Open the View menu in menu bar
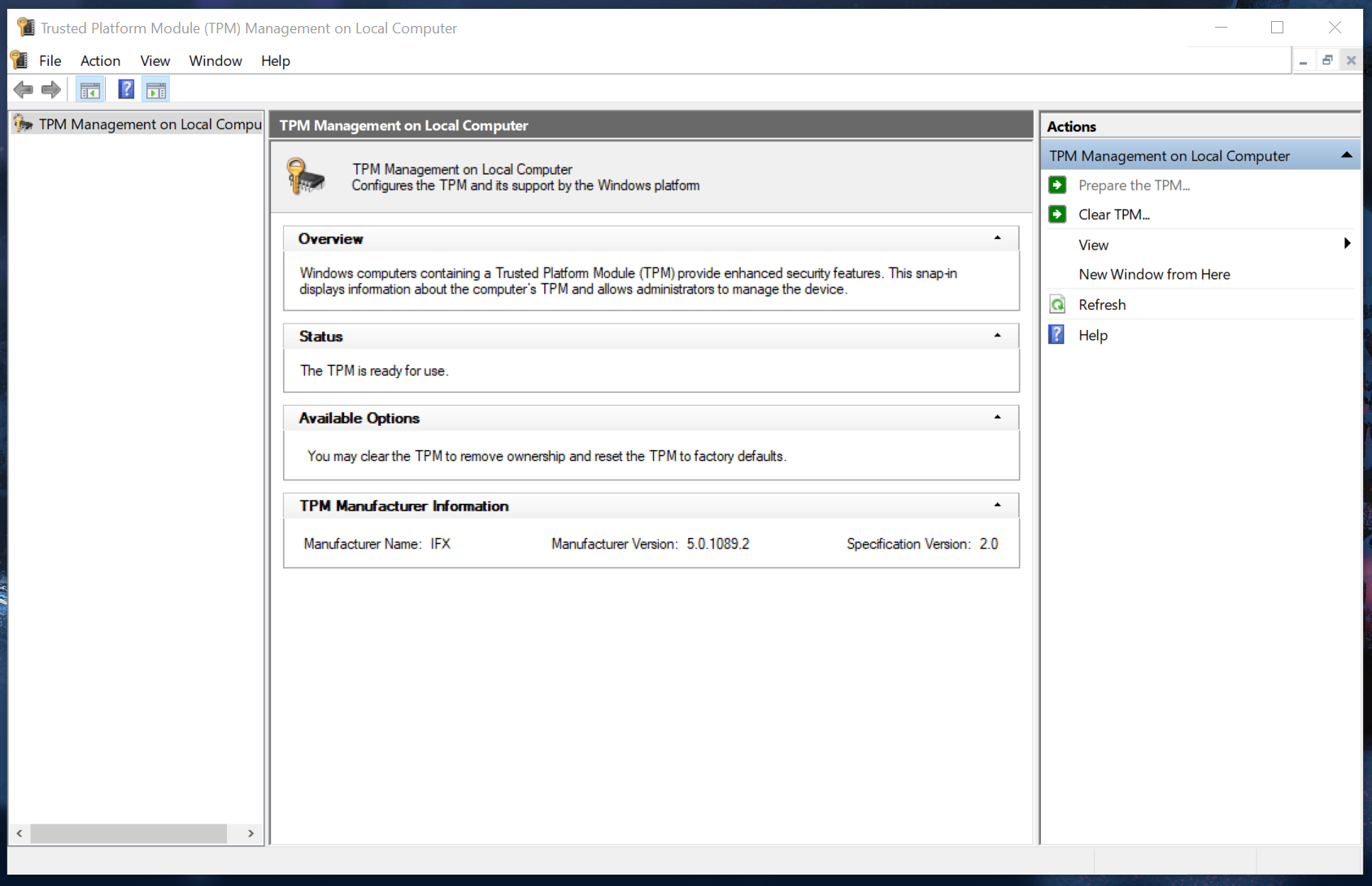 [x=155, y=61]
